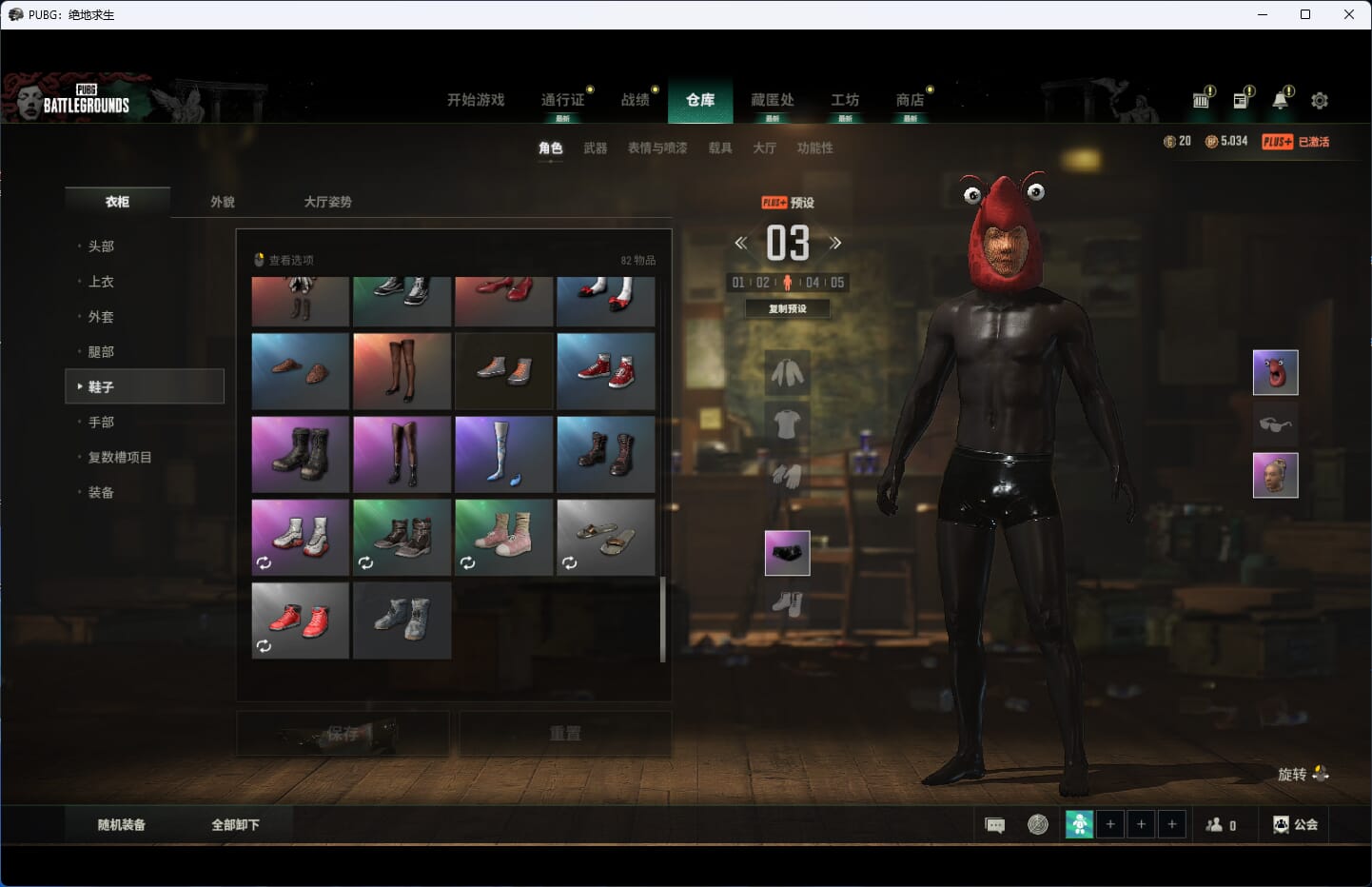Click the 保存 save button

pyautogui.click(x=343, y=734)
